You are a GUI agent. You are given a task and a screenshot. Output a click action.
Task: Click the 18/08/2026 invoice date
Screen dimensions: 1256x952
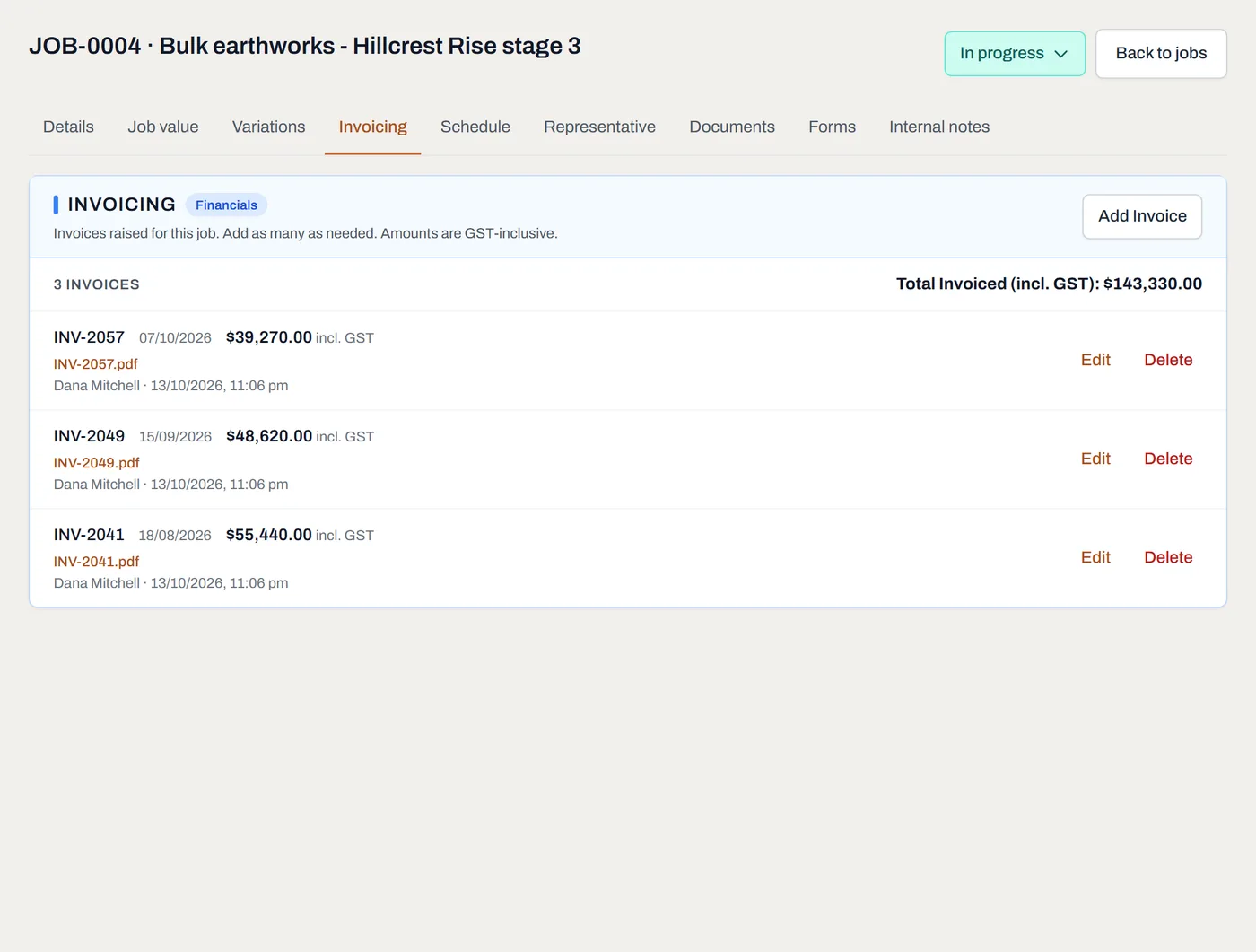point(175,536)
